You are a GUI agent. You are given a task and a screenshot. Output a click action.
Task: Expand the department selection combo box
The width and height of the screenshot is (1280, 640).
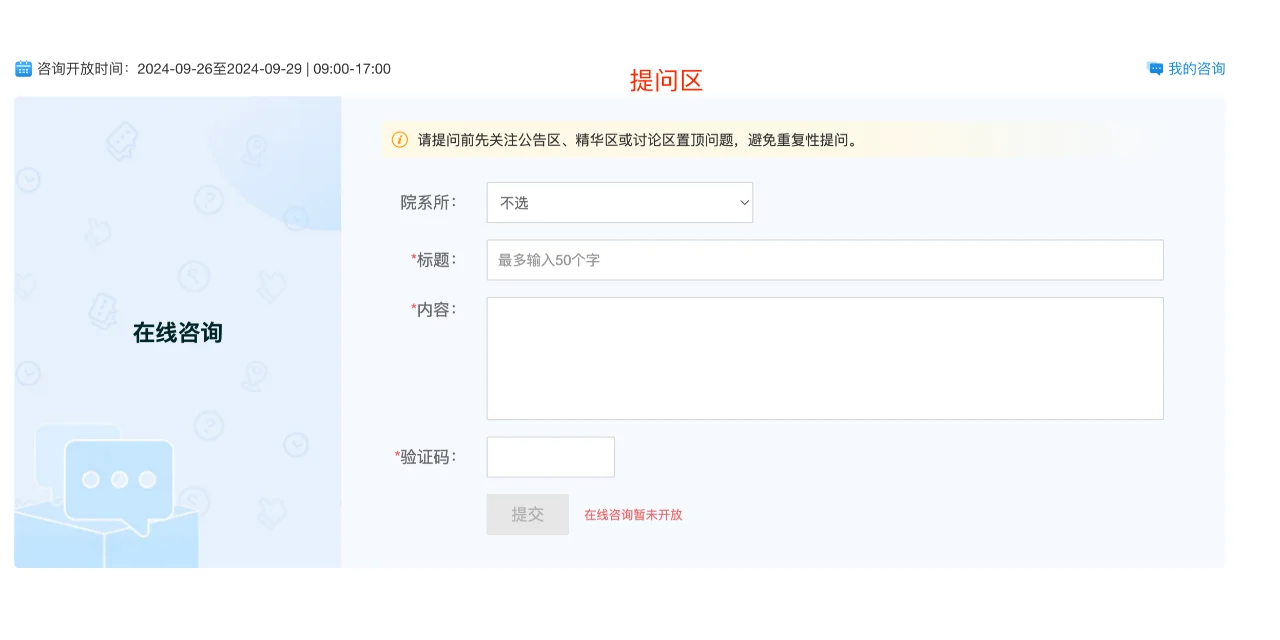click(x=619, y=202)
